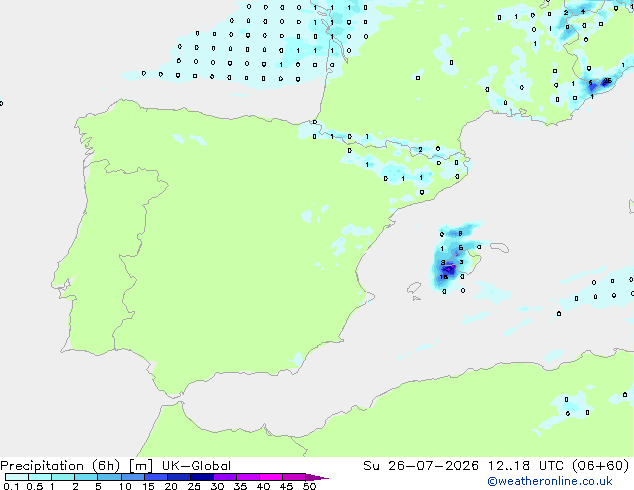Click the '12..18 UTC' time range text
The image size is (634, 490).
pyautogui.click(x=527, y=466)
